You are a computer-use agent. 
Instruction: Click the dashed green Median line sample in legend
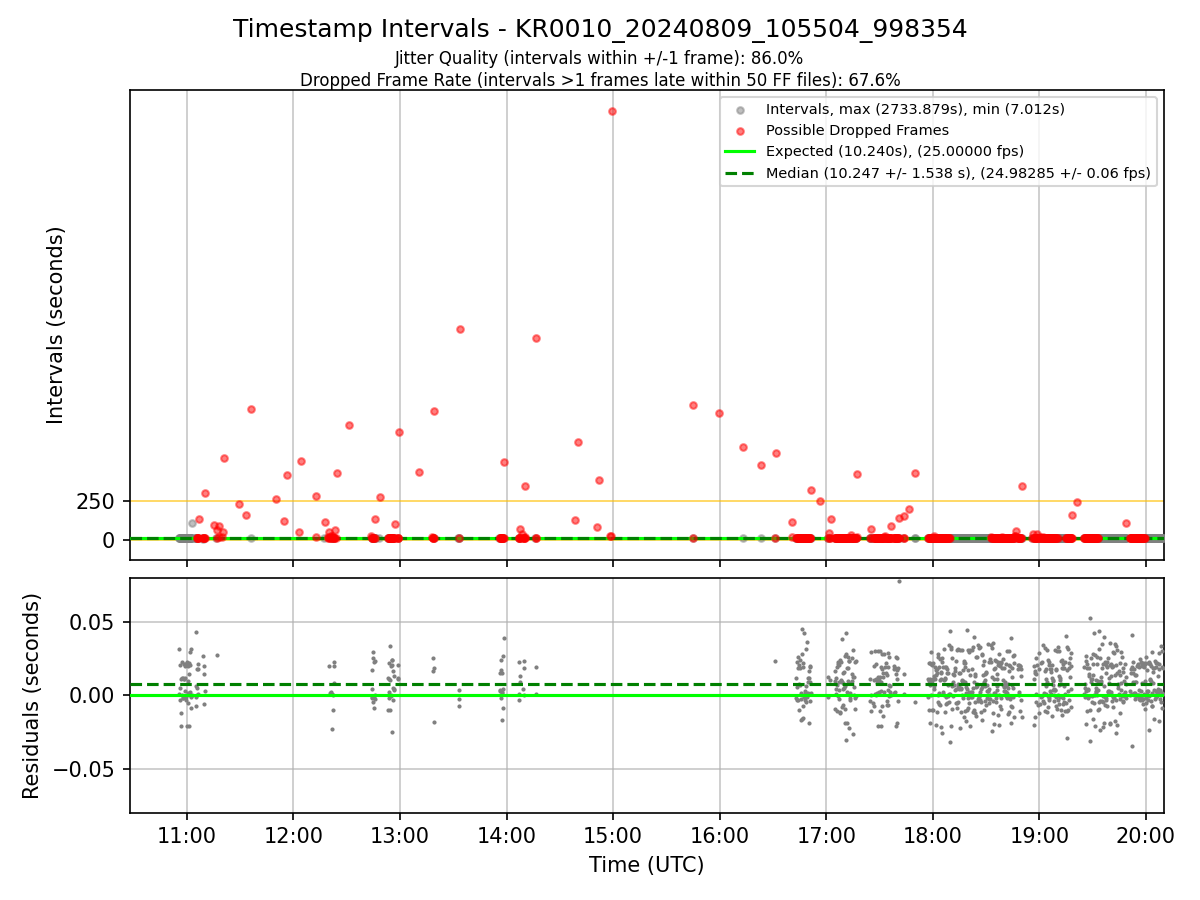(740, 174)
